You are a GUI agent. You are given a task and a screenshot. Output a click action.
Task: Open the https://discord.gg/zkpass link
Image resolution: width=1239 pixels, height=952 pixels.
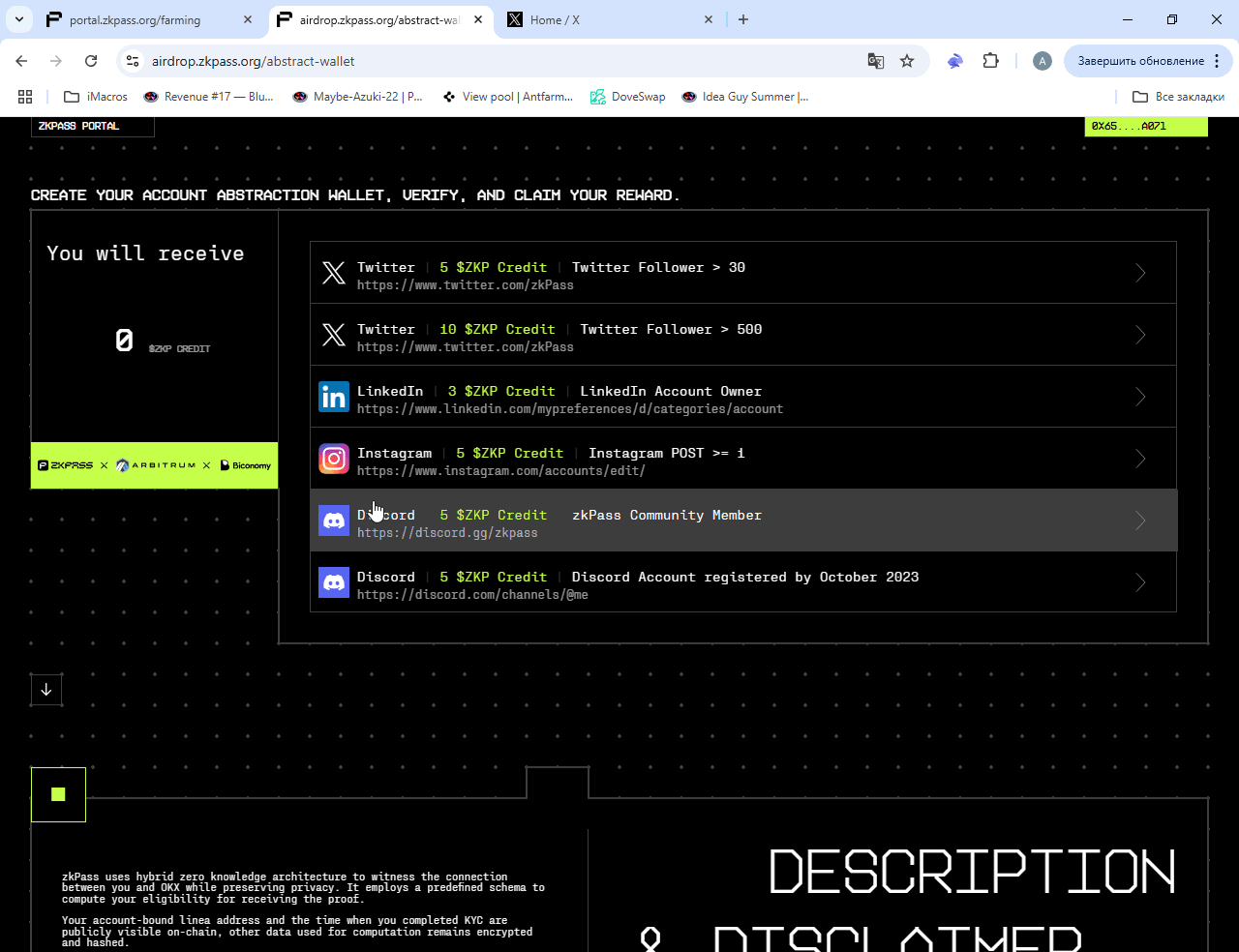pos(447,533)
